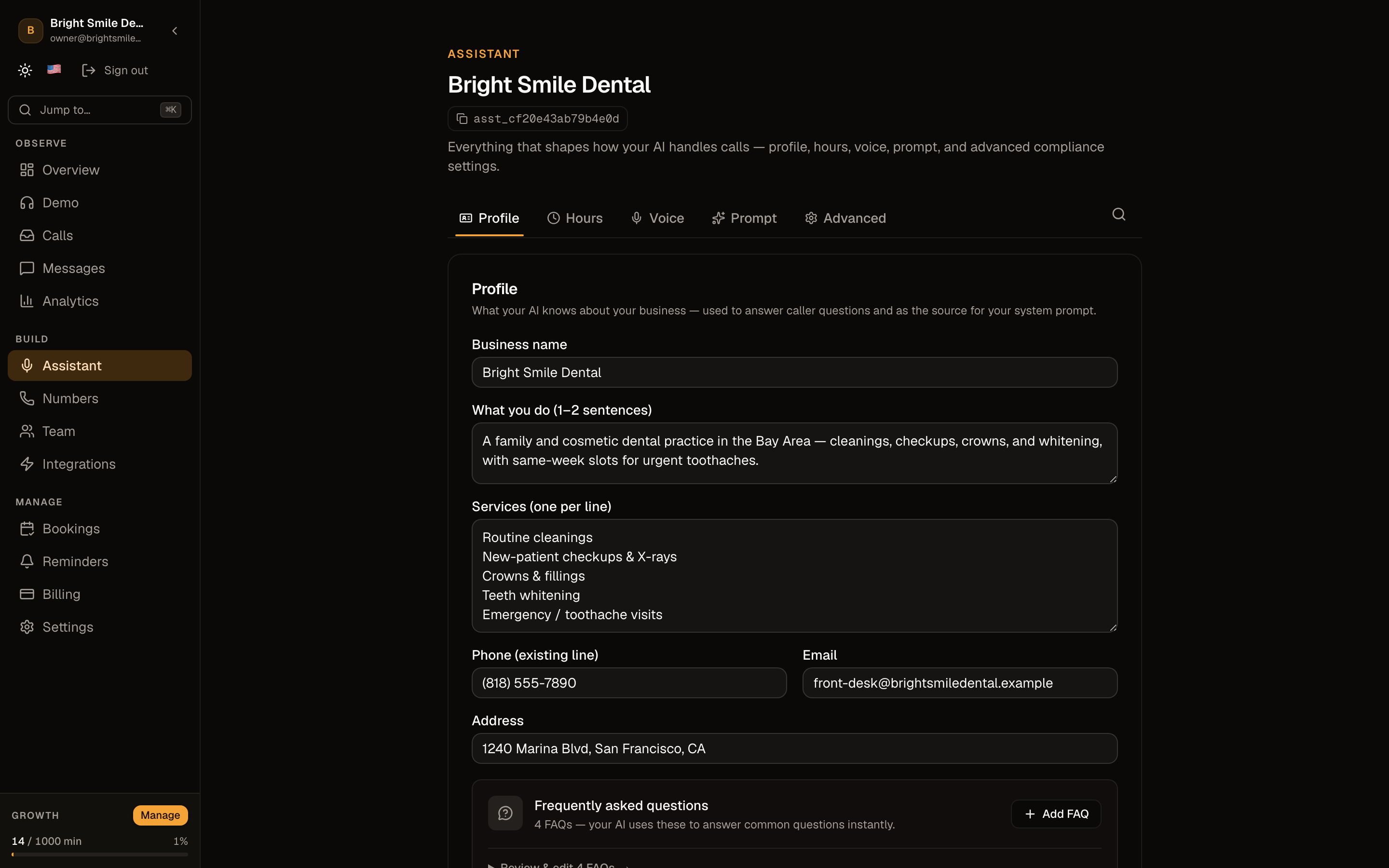This screenshot has height=868, width=1389.
Task: Click the Sign out button
Action: (x=115, y=70)
